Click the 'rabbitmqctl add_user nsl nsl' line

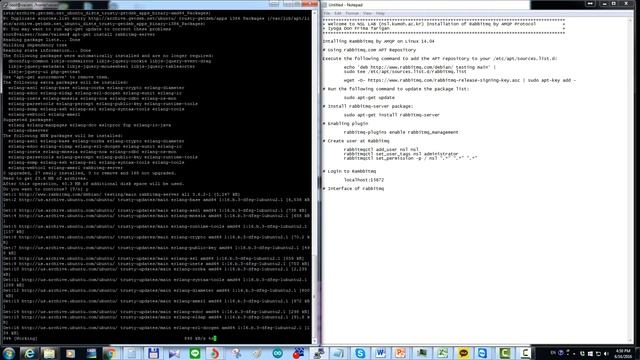click(x=381, y=149)
